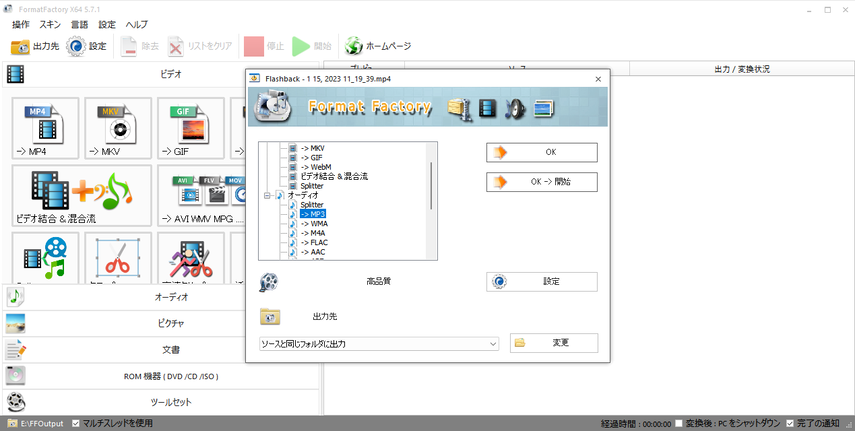
Task: Select the -> MKV conversion icon
Action: [x=118, y=128]
